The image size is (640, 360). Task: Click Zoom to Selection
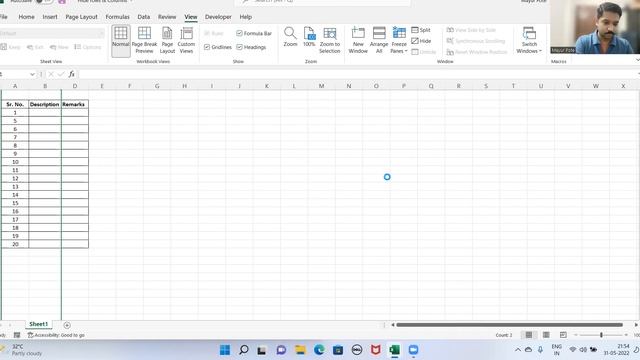[x=330, y=40]
